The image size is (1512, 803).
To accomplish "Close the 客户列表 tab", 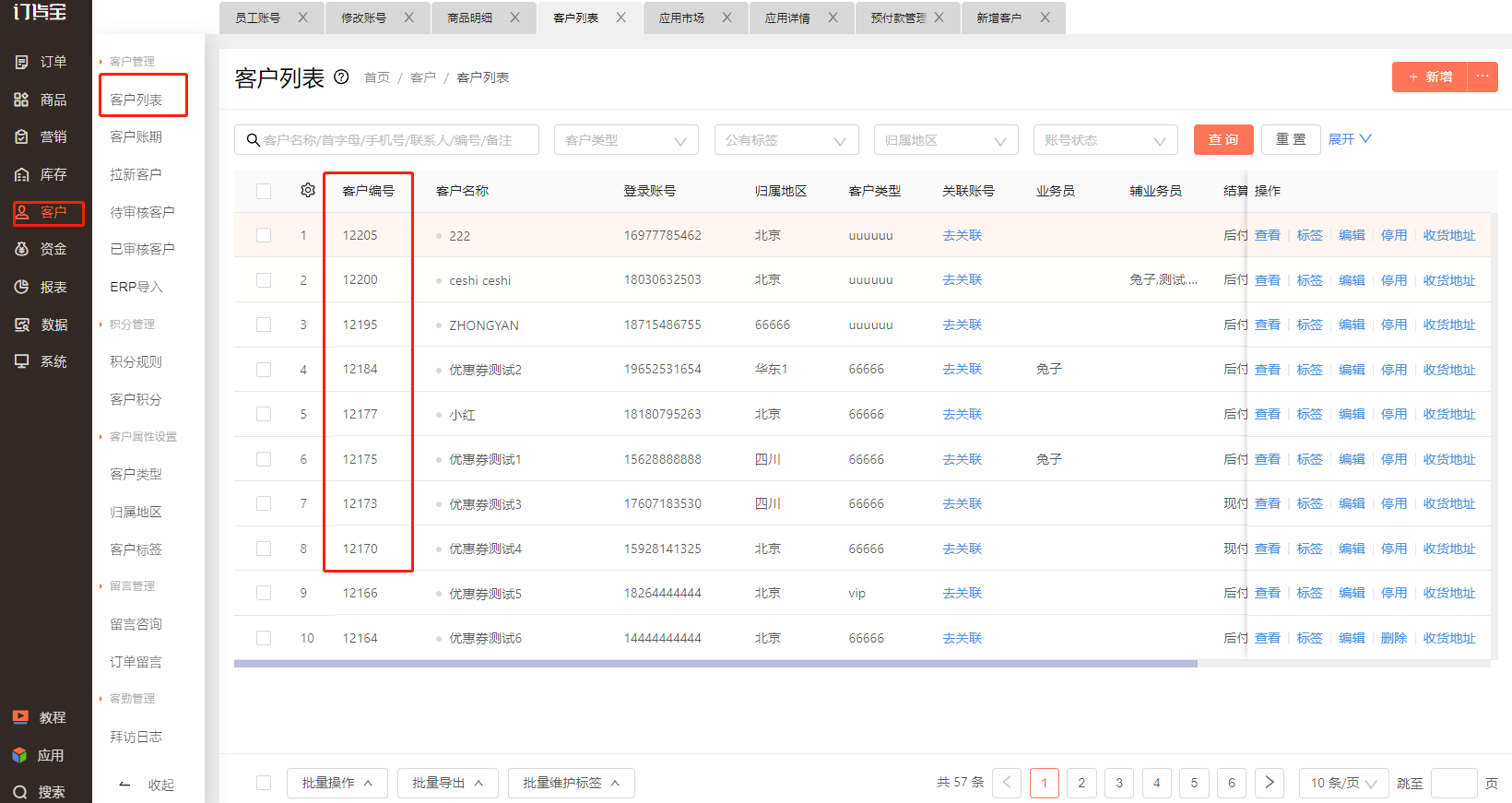I will (620, 18).
